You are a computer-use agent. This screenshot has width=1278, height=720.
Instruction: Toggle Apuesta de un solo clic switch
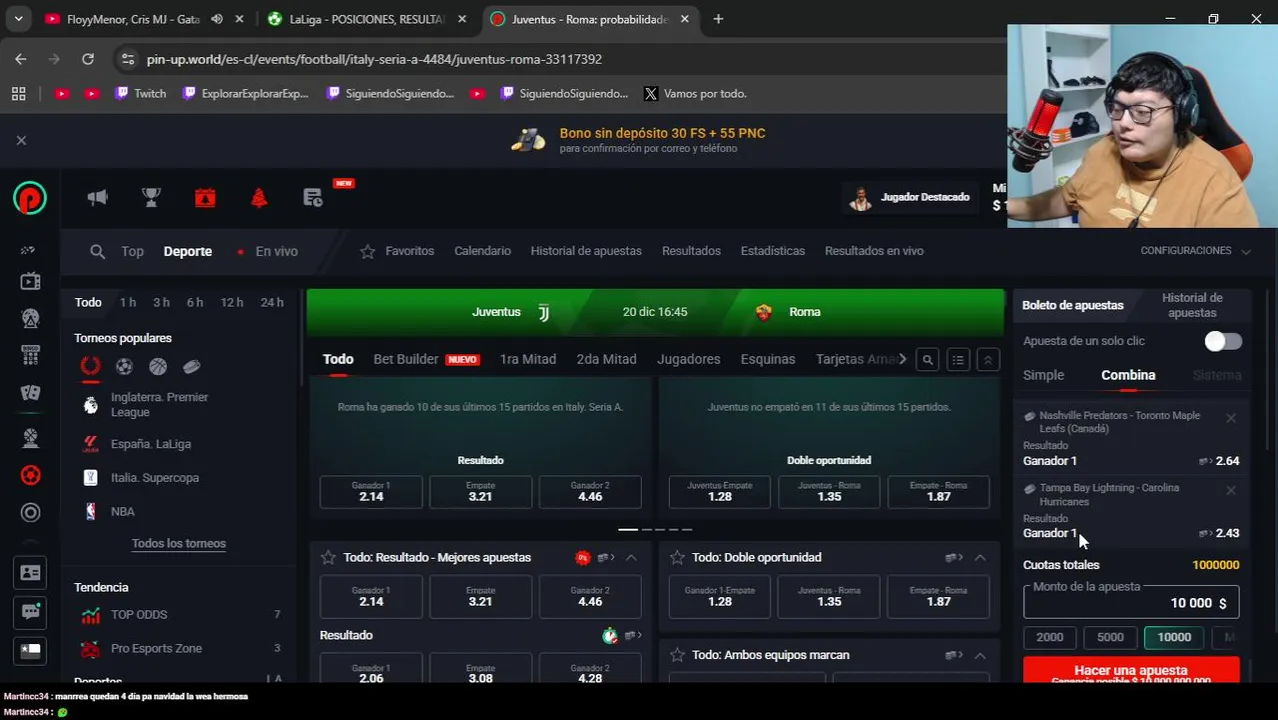click(x=1223, y=341)
